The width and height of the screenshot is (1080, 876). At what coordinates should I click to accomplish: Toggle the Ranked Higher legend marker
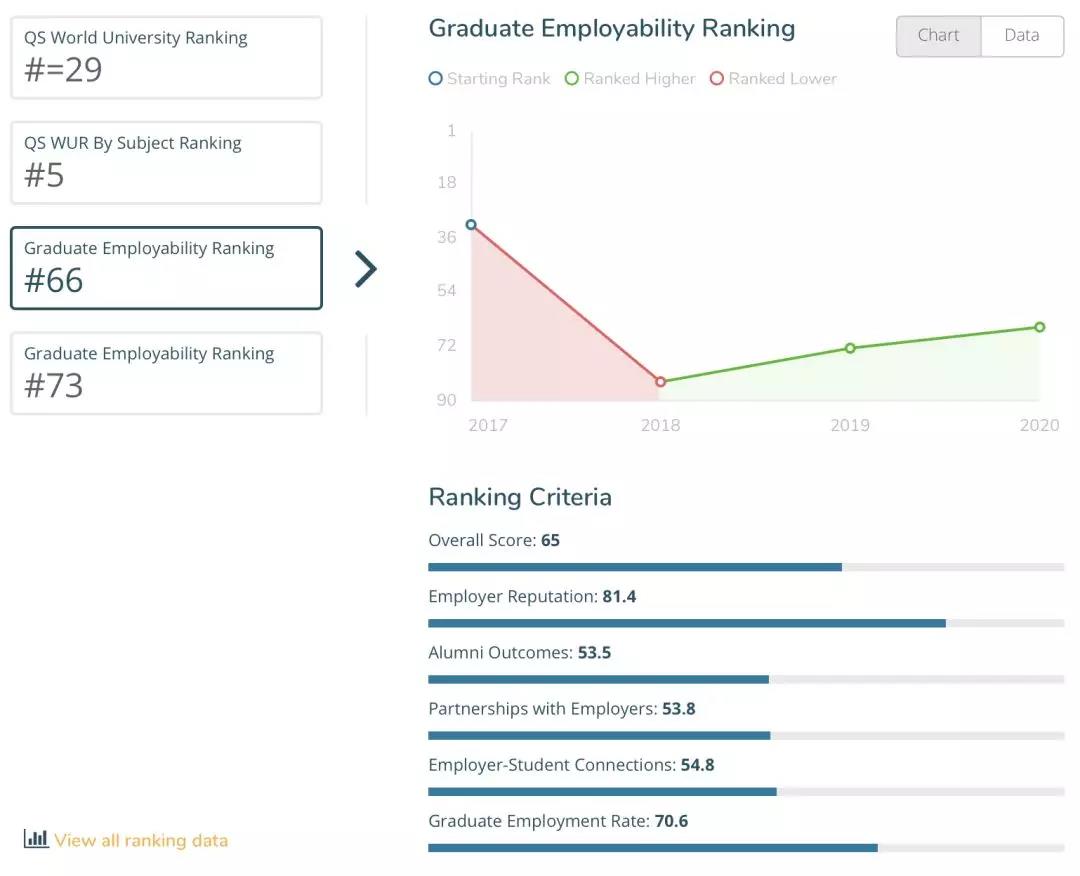[x=572, y=79]
